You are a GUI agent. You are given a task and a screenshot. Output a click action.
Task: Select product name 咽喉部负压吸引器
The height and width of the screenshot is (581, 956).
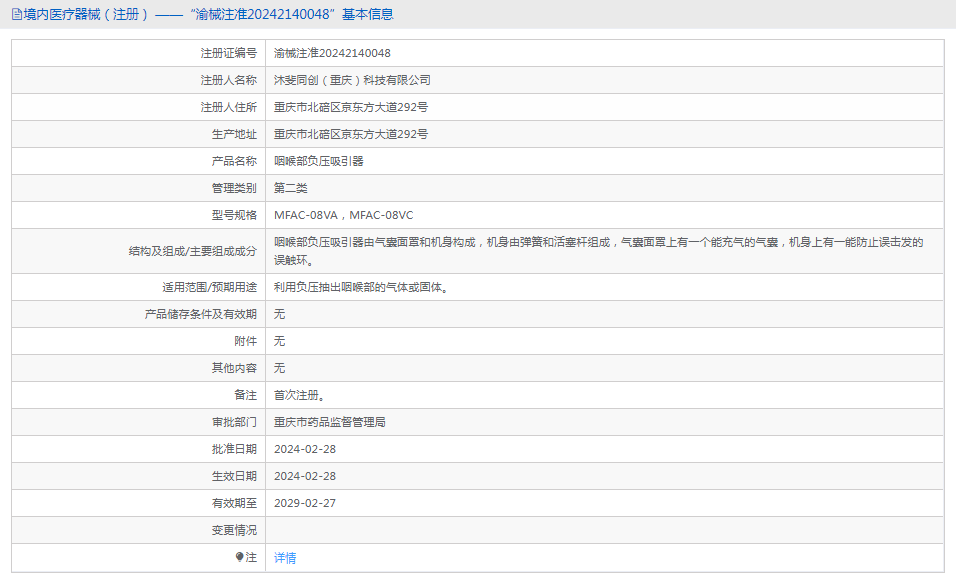(318, 161)
